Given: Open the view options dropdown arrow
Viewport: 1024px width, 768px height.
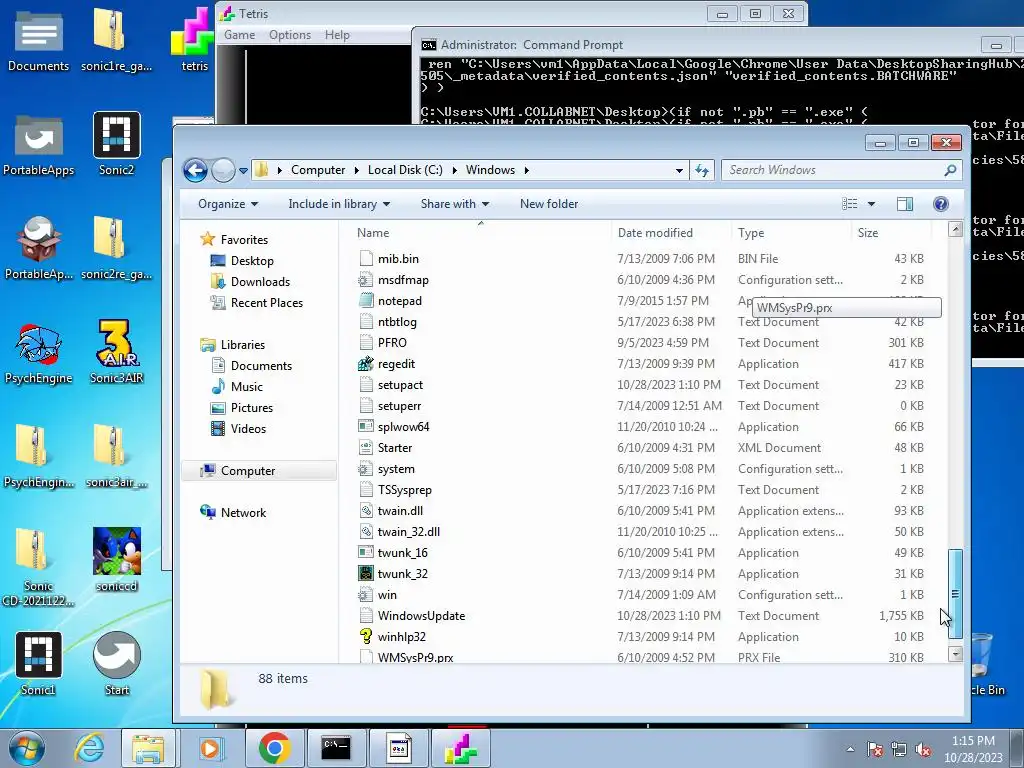Looking at the screenshot, I should (x=871, y=204).
